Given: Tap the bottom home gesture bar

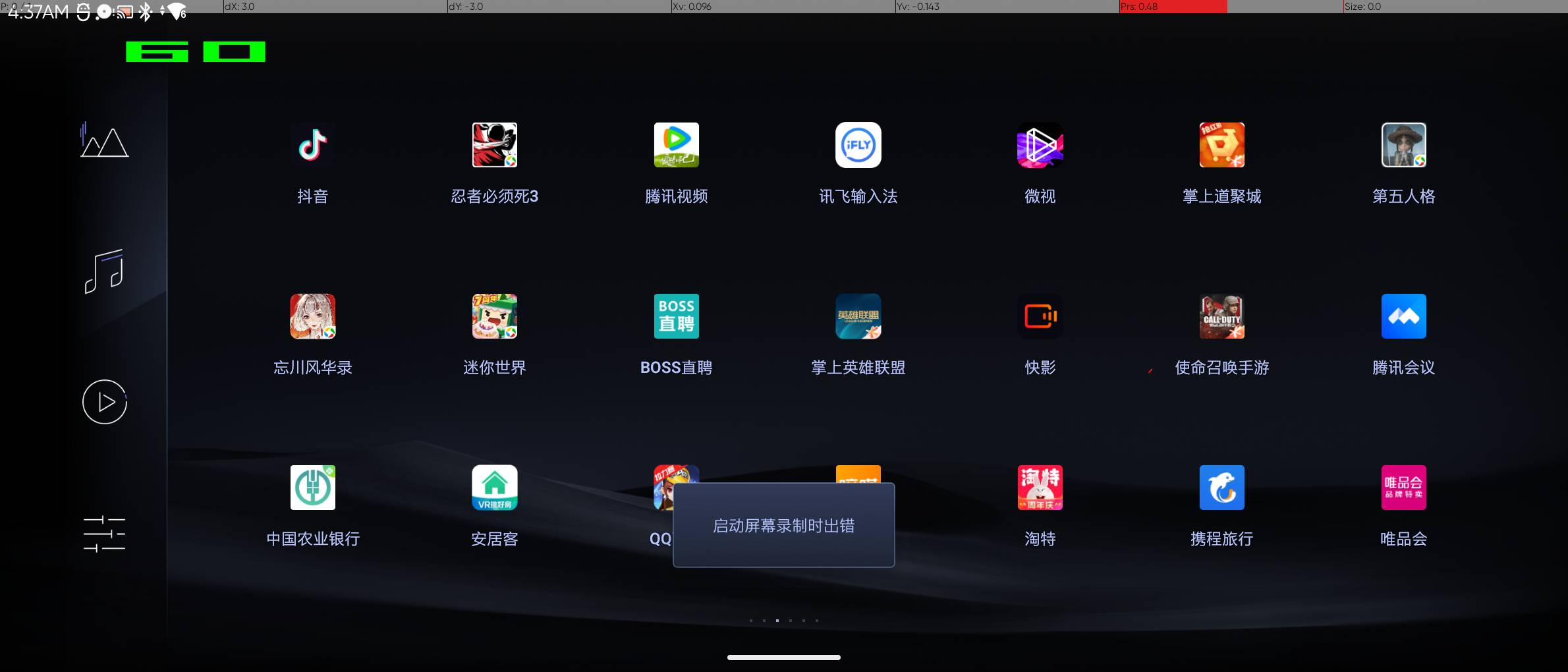Looking at the screenshot, I should [783, 657].
